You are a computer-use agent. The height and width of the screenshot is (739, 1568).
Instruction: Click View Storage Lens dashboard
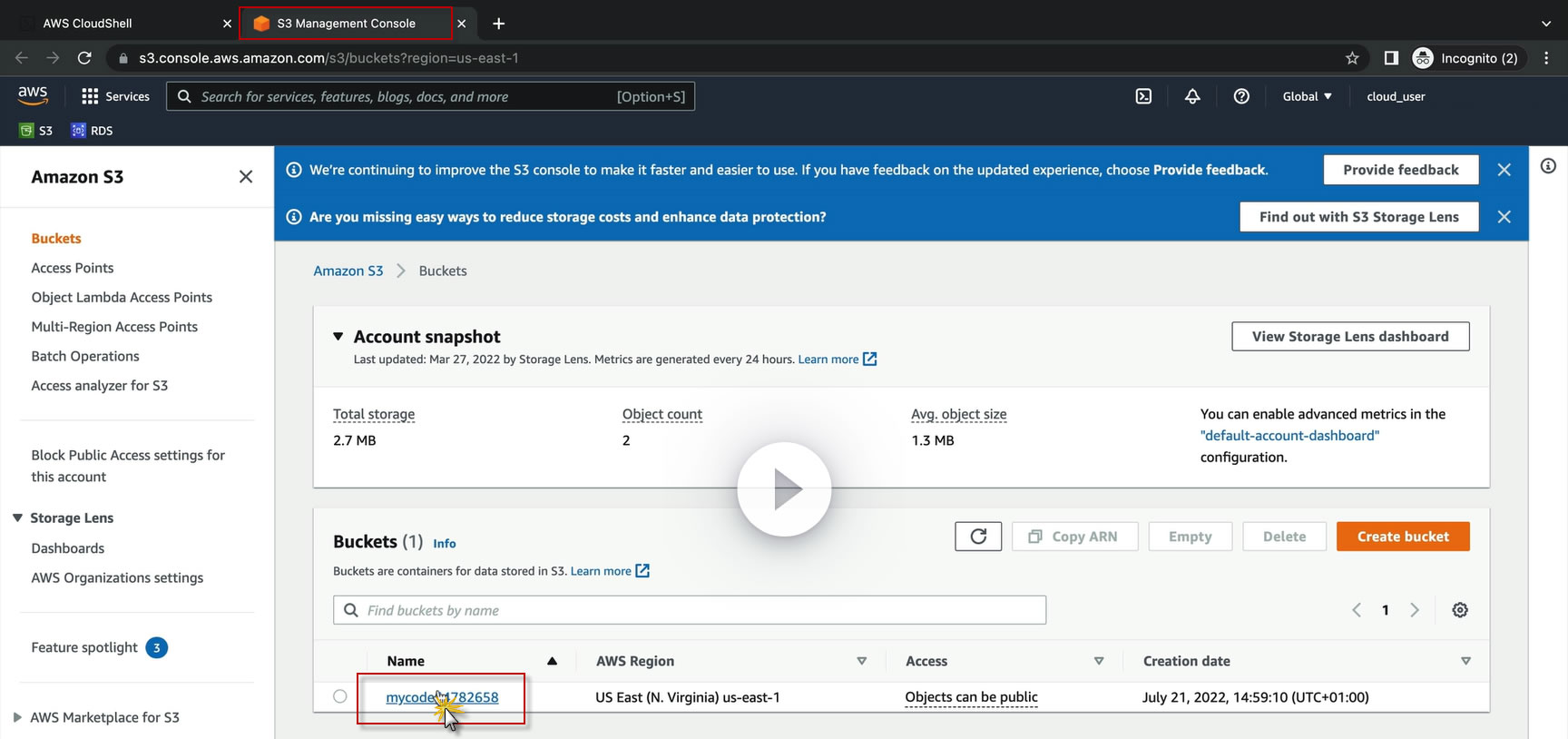(x=1350, y=336)
